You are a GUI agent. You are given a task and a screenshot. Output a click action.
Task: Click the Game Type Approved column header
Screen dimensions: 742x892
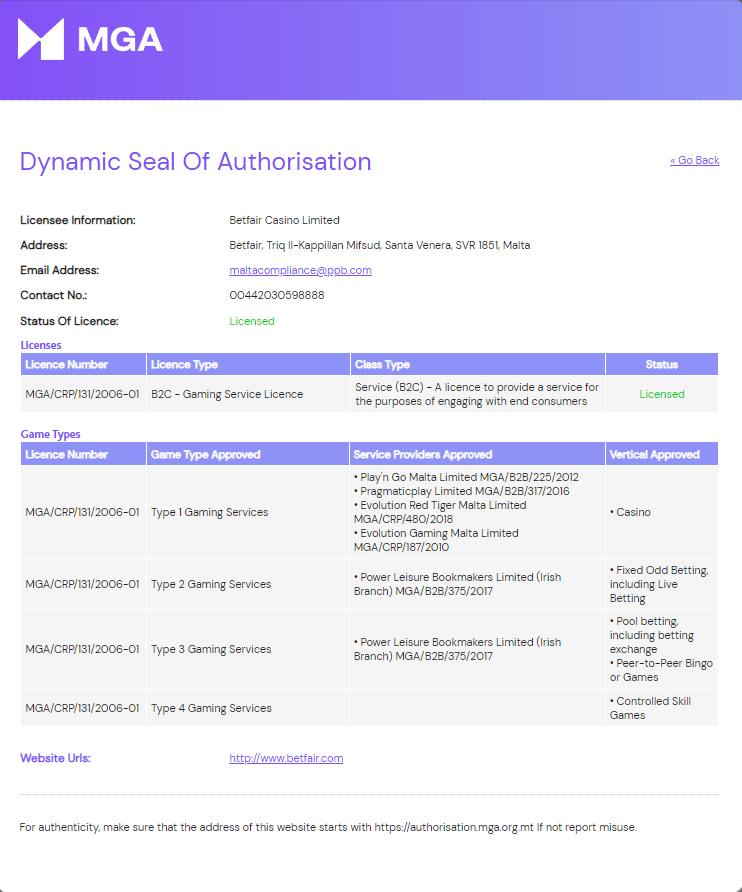[248, 455]
